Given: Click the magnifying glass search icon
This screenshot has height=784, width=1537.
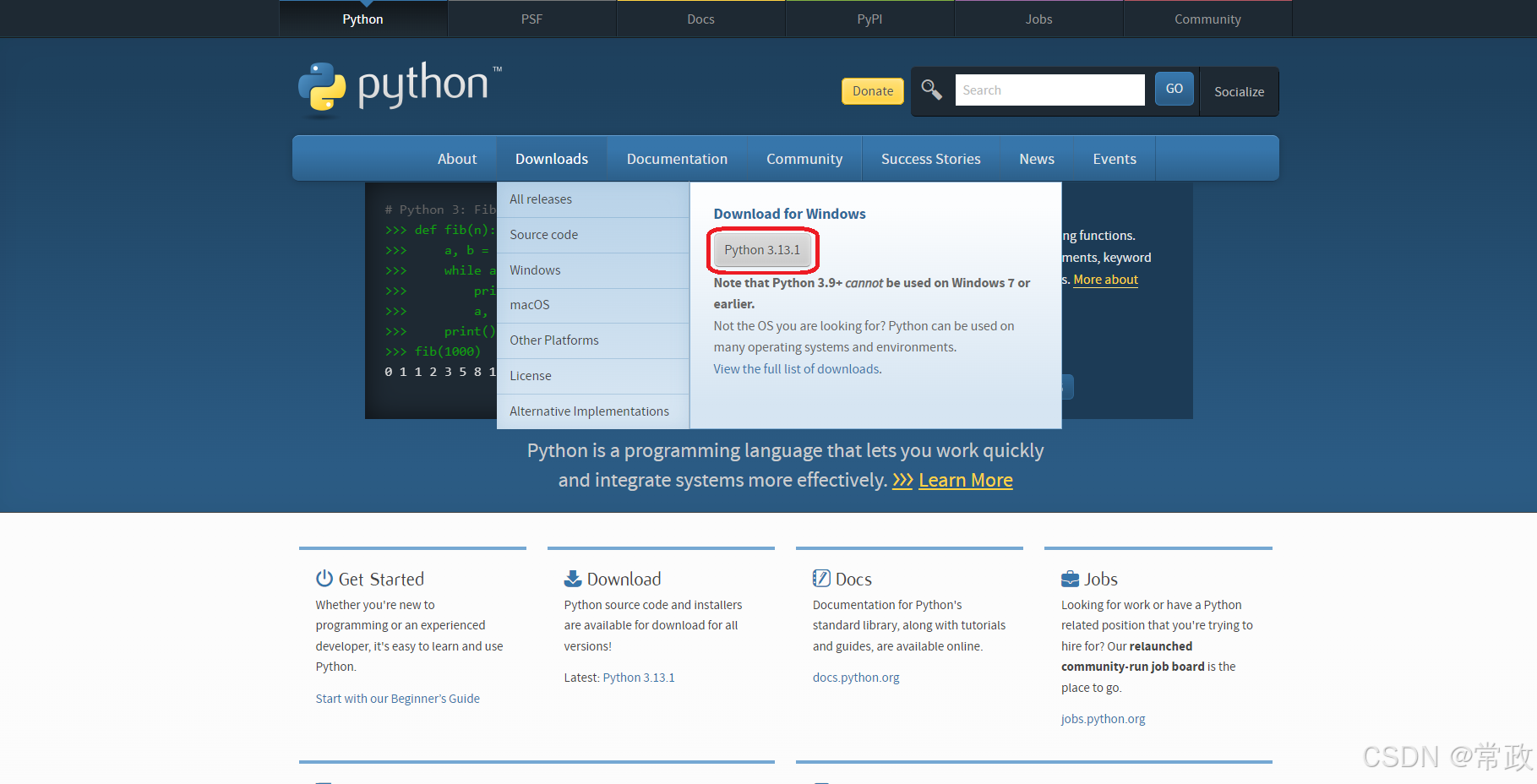Looking at the screenshot, I should point(931,90).
